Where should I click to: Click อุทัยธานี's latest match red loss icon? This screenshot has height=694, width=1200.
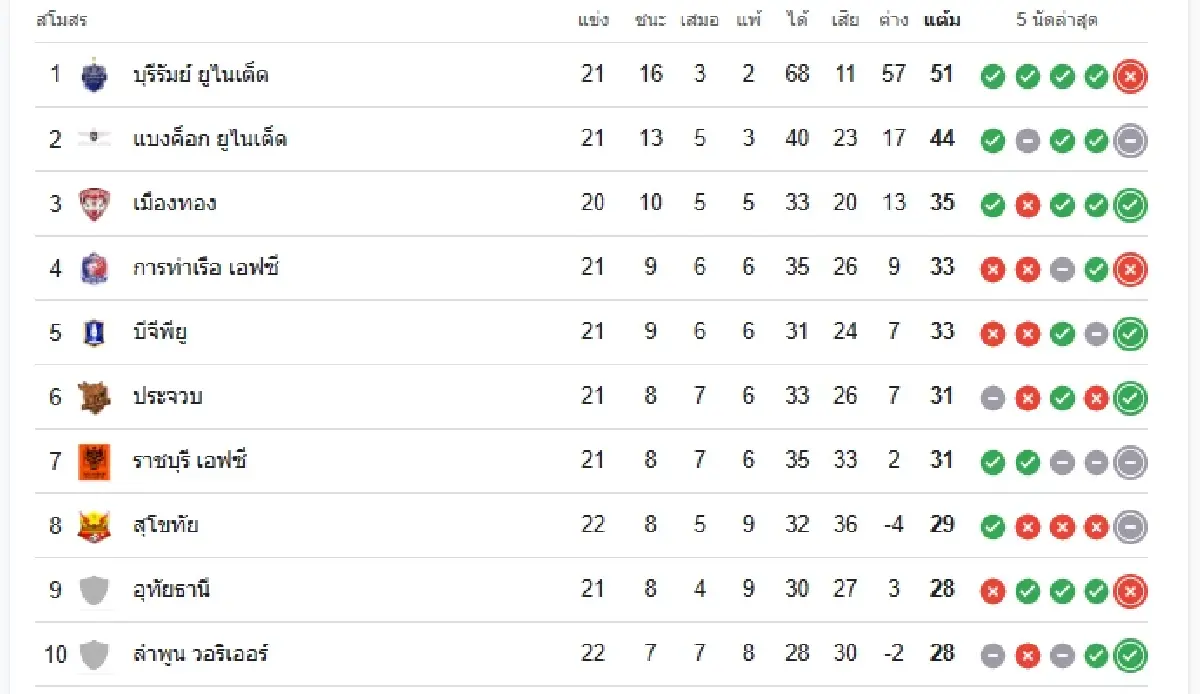[1130, 591]
